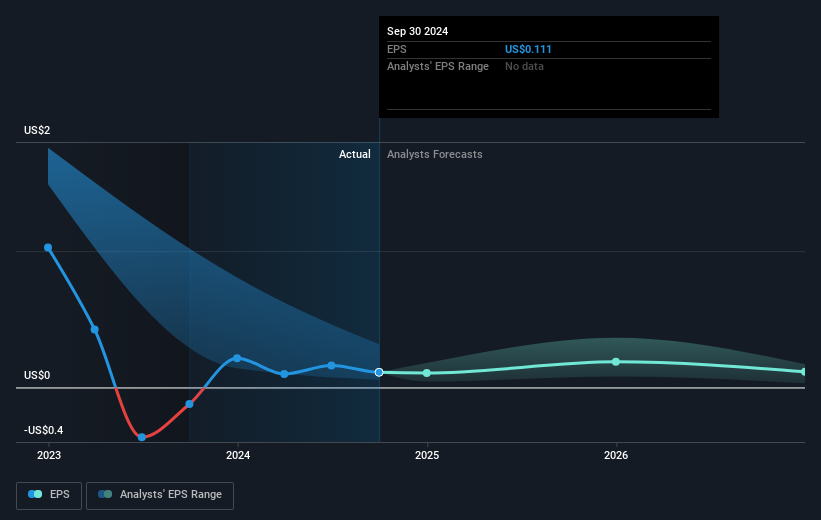The image size is (821, 520).
Task: Click the No data text in tooltip
Action: 524,67
